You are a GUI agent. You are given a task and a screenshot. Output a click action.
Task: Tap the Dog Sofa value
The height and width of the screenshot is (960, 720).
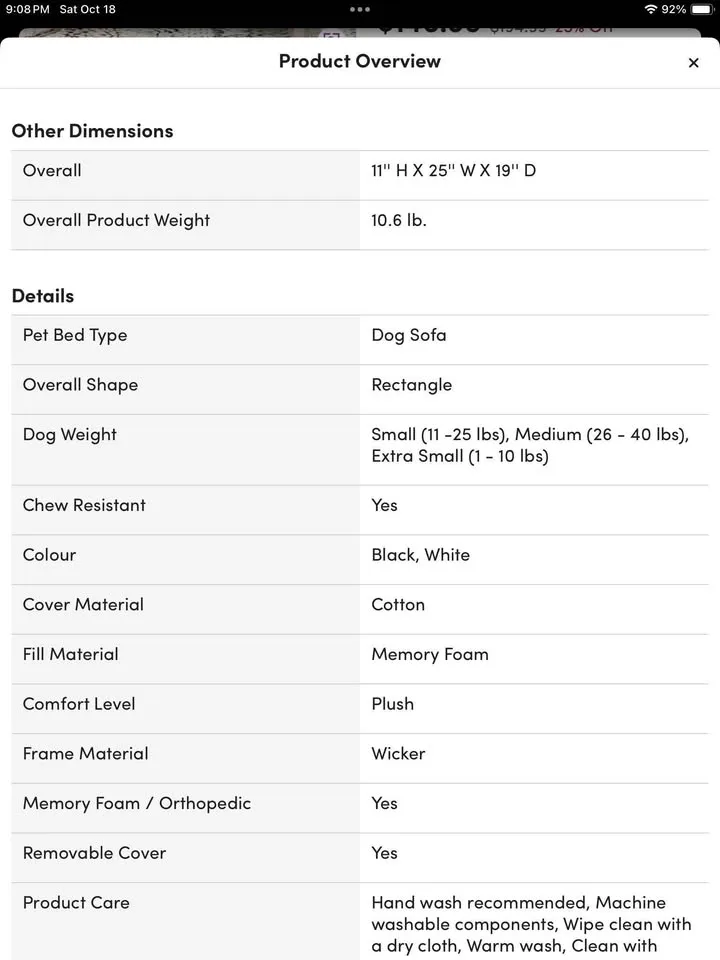[408, 335]
